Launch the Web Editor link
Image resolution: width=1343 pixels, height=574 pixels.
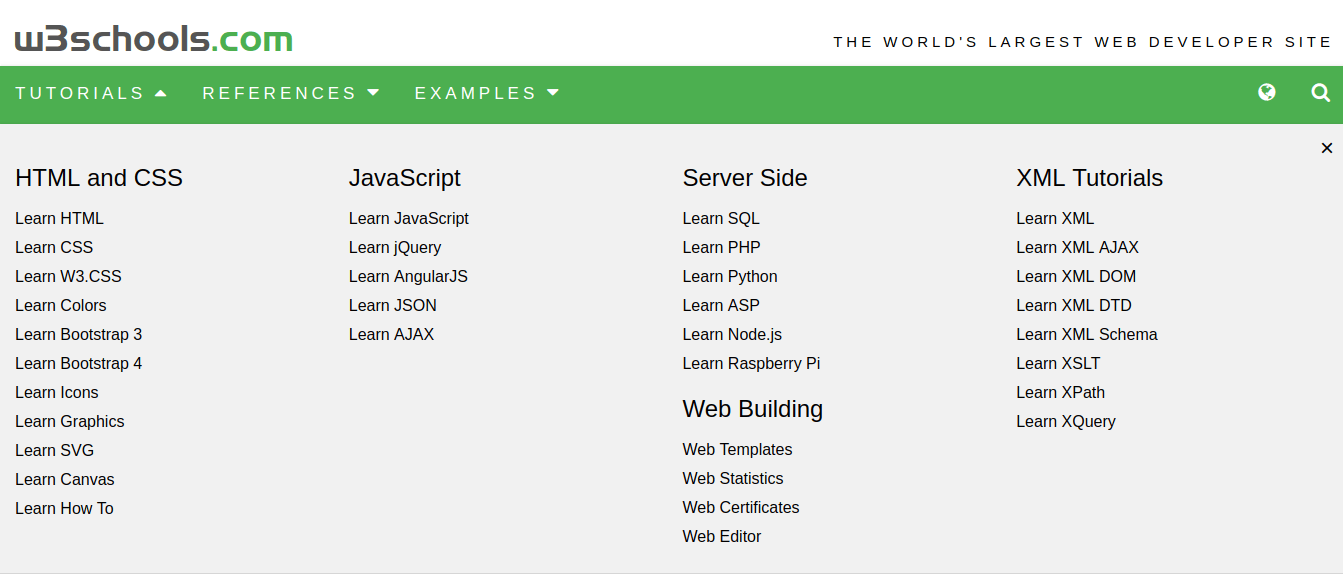pos(722,536)
